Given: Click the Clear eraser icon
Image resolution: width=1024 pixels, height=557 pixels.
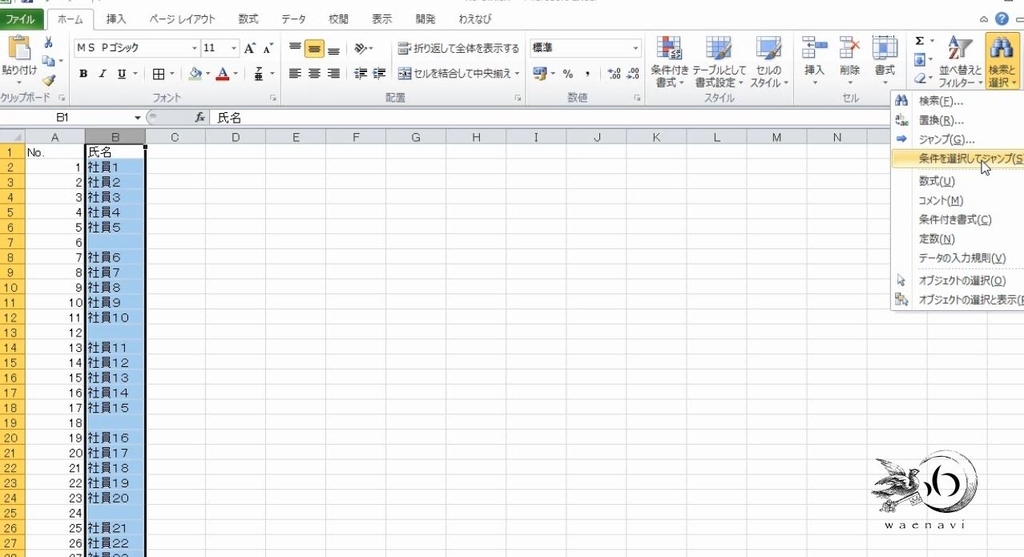Looking at the screenshot, I should pyautogui.click(x=920, y=79).
